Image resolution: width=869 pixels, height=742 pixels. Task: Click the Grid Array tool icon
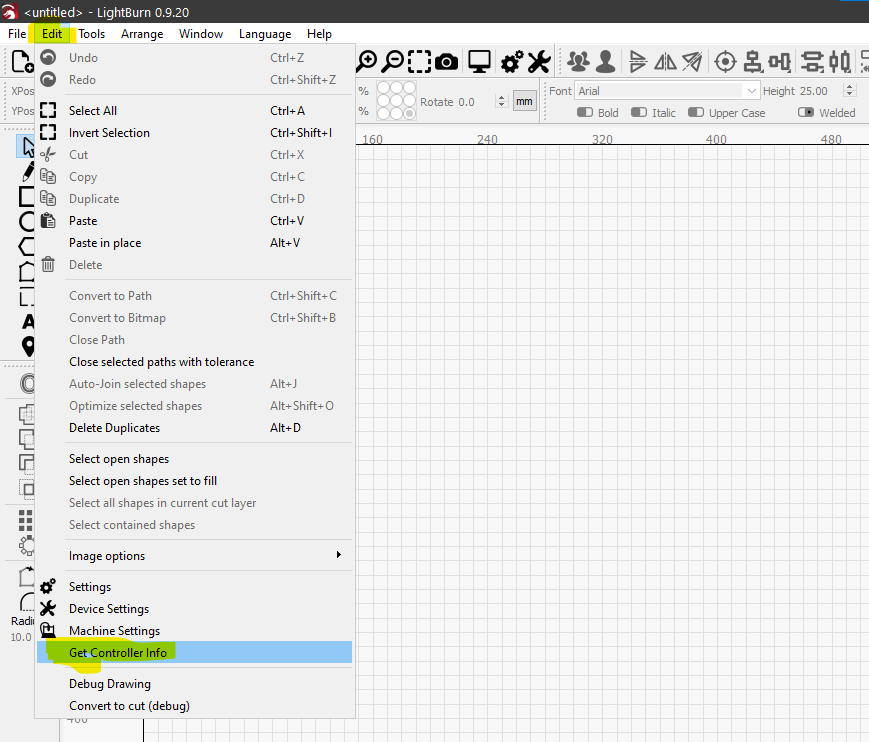(26, 520)
